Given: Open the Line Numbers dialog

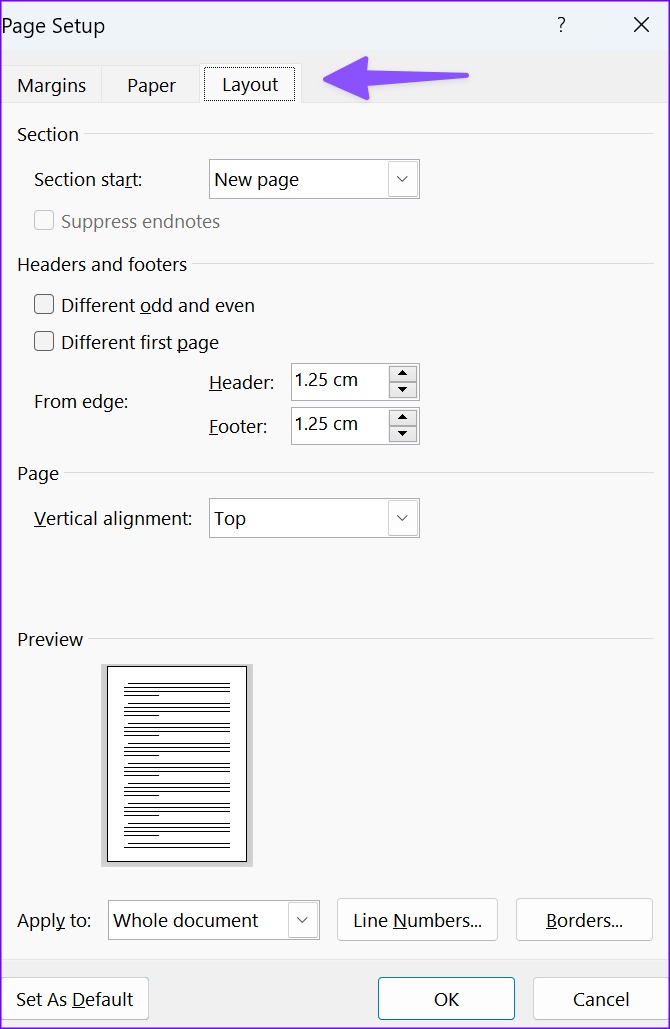Looking at the screenshot, I should 417,920.
